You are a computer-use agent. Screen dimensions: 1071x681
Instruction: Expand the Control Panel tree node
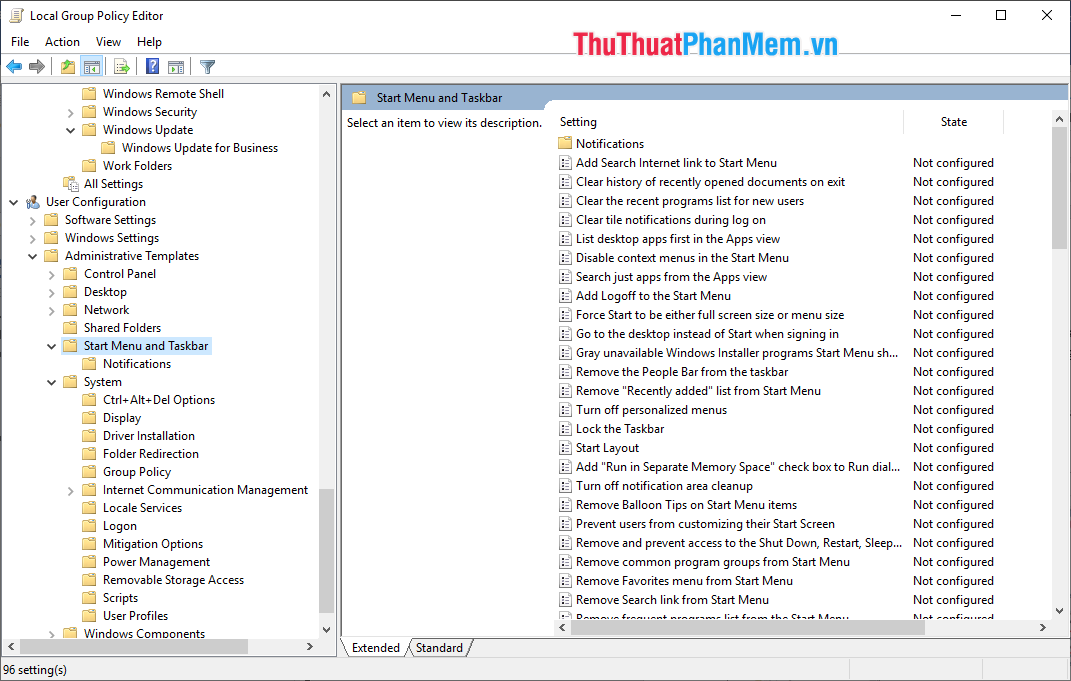(x=50, y=273)
